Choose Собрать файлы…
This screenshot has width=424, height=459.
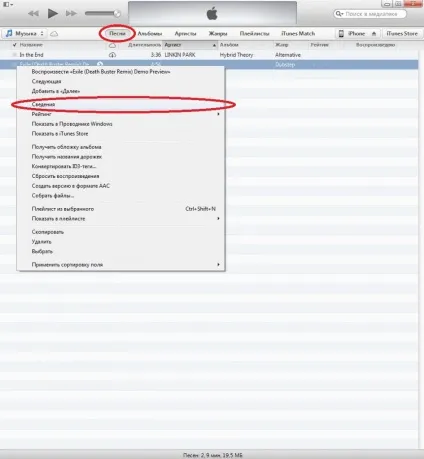(x=121, y=195)
